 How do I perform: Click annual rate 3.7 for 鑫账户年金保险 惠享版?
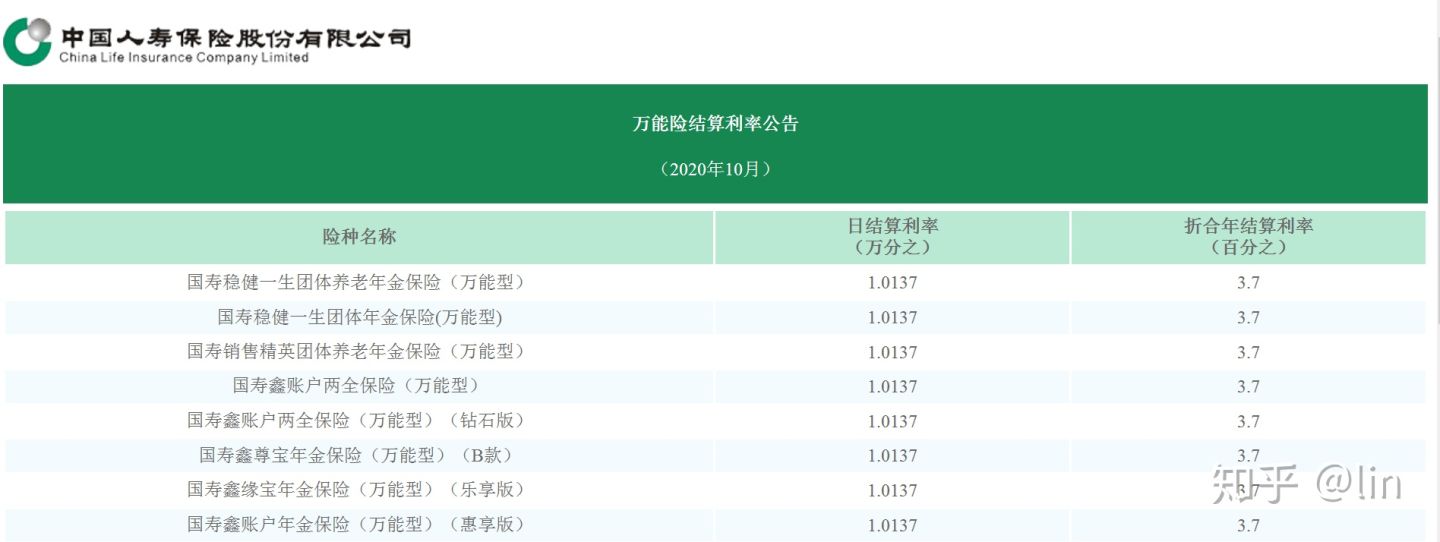1248,525
